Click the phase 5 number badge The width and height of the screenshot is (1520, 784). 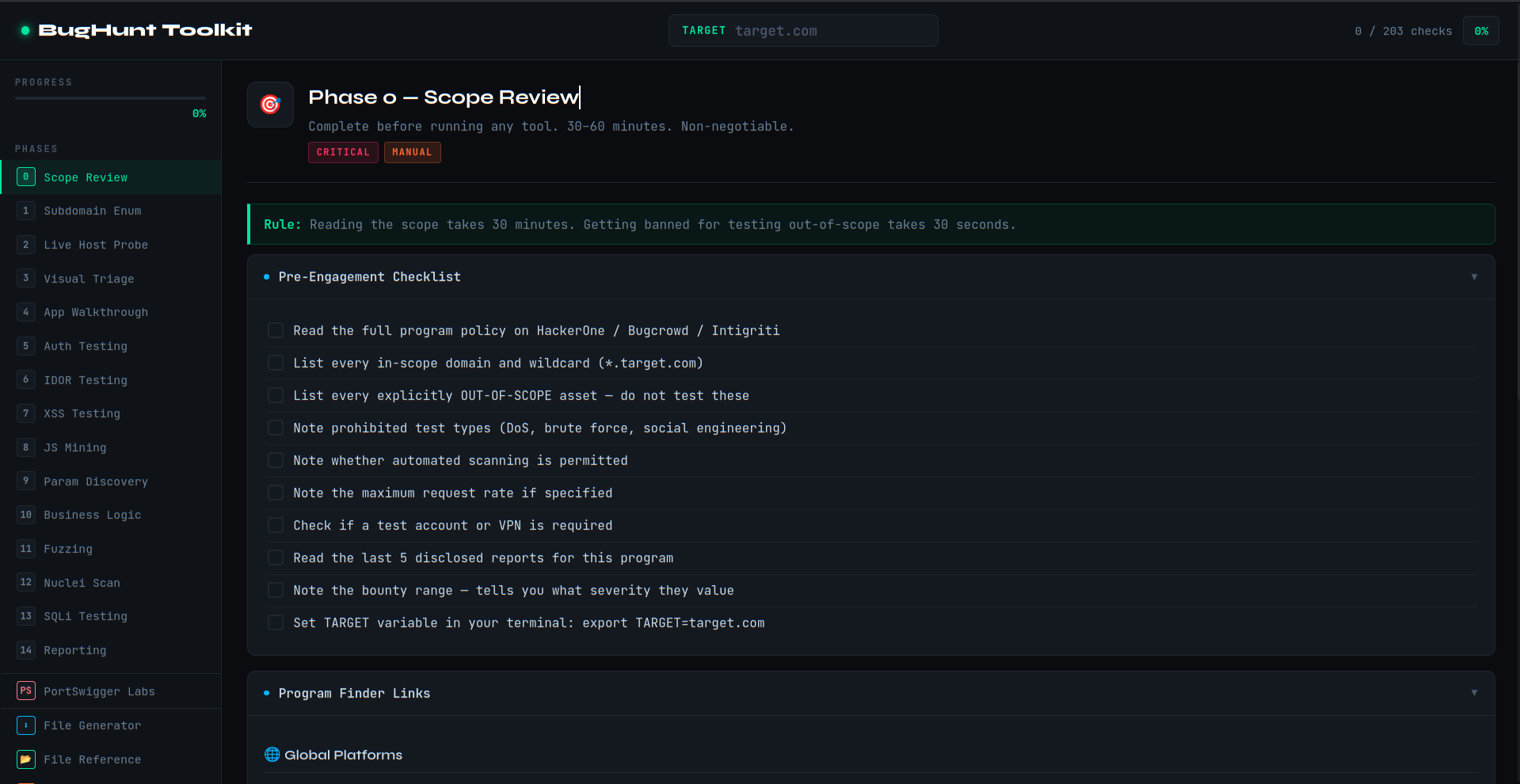(x=26, y=346)
